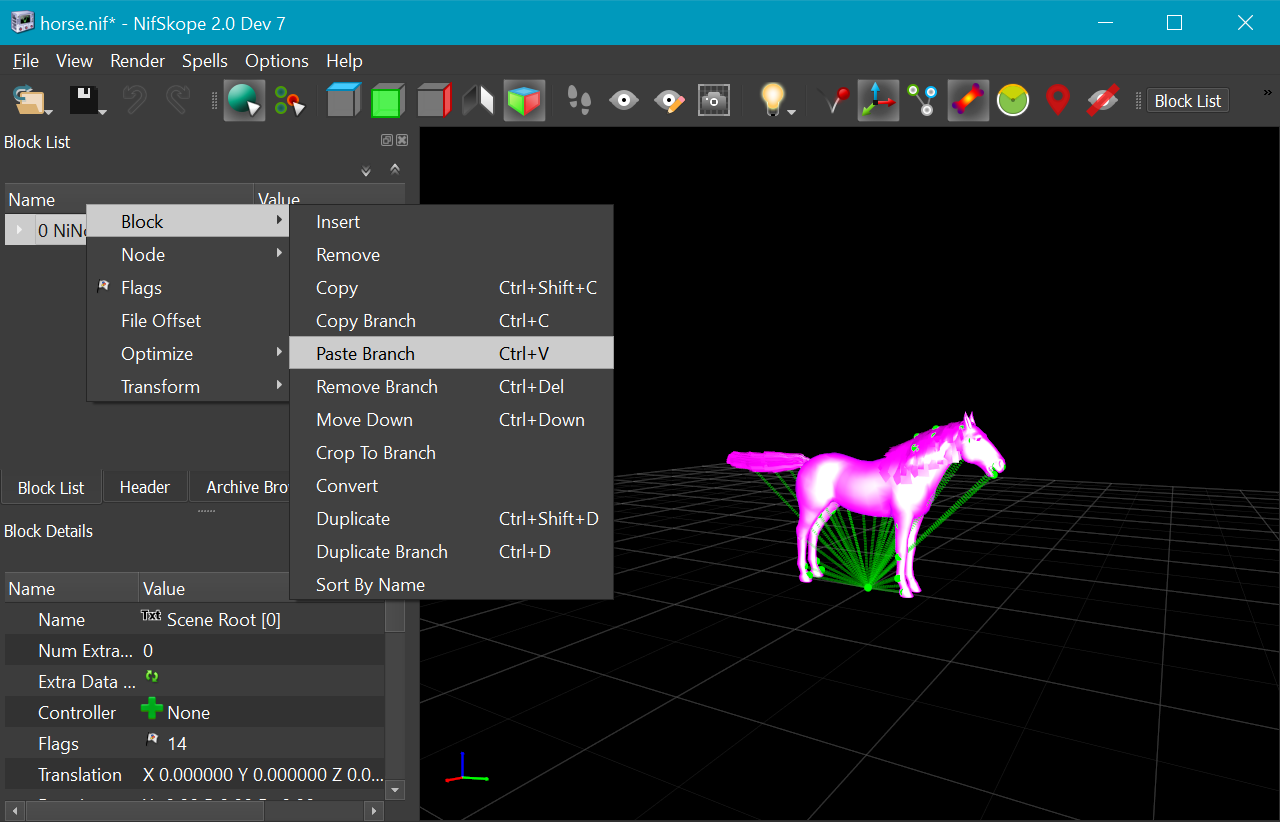Flip the view with the black-white icon
The height and width of the screenshot is (822, 1280).
(478, 100)
